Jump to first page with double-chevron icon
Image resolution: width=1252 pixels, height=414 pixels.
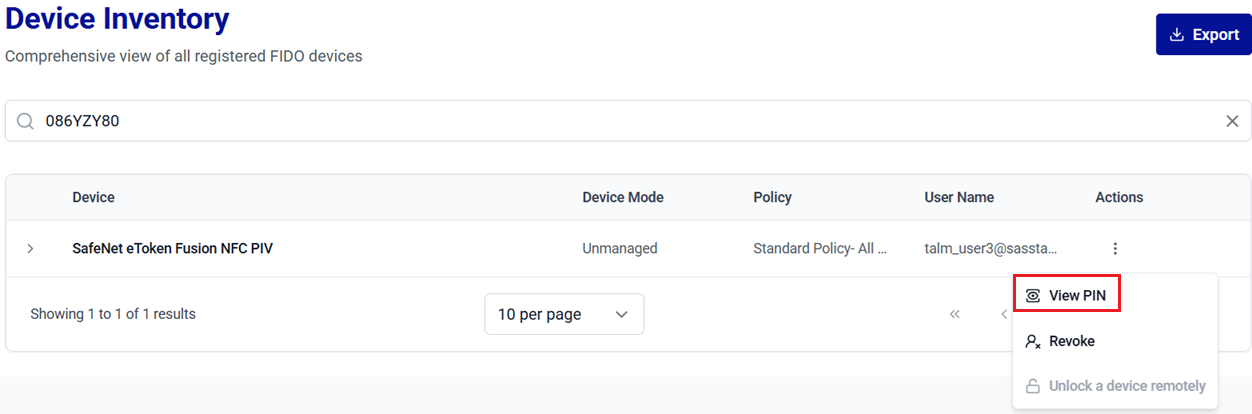(954, 314)
